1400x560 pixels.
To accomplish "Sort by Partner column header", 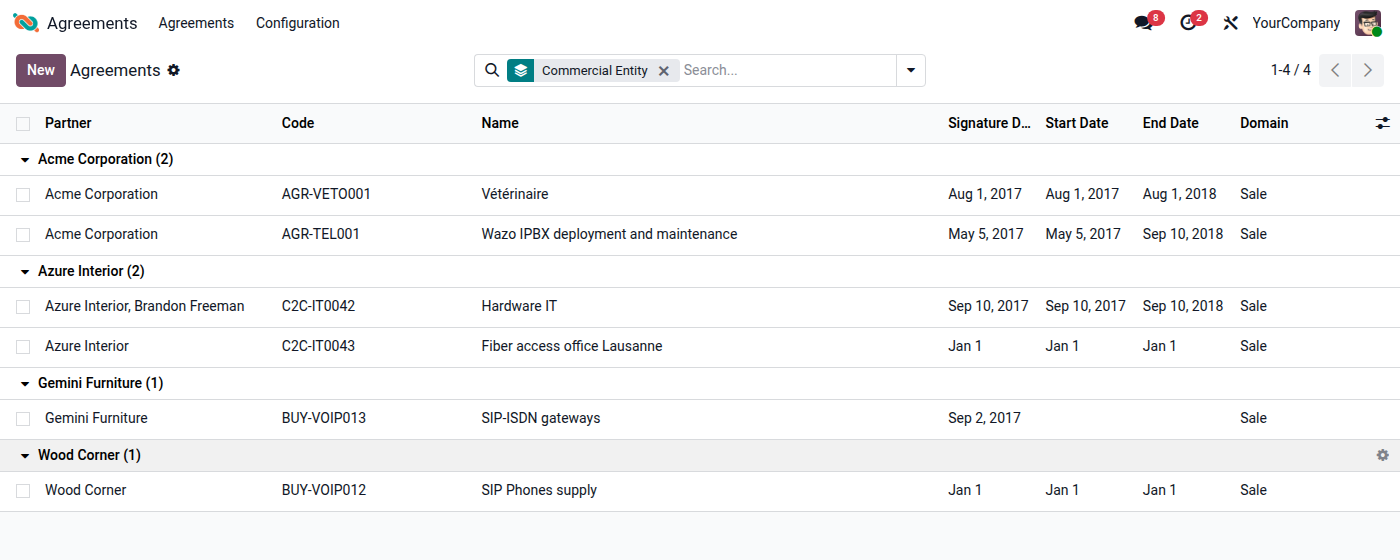I will pyautogui.click(x=68, y=123).
